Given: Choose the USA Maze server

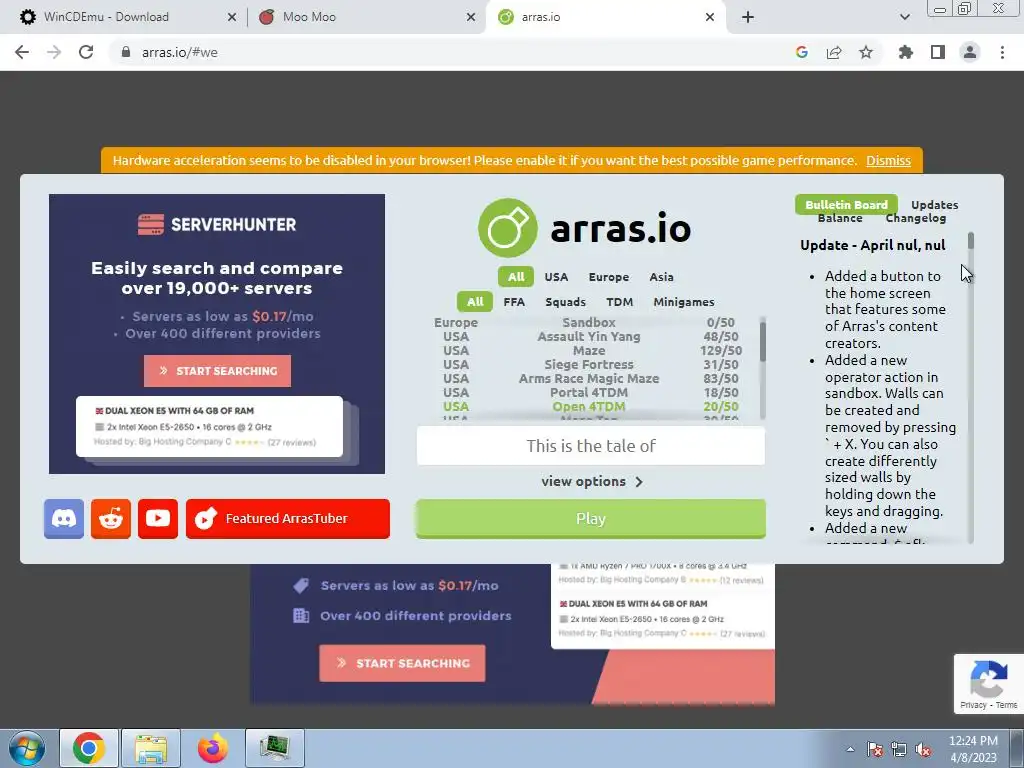Looking at the screenshot, I should pos(588,351).
